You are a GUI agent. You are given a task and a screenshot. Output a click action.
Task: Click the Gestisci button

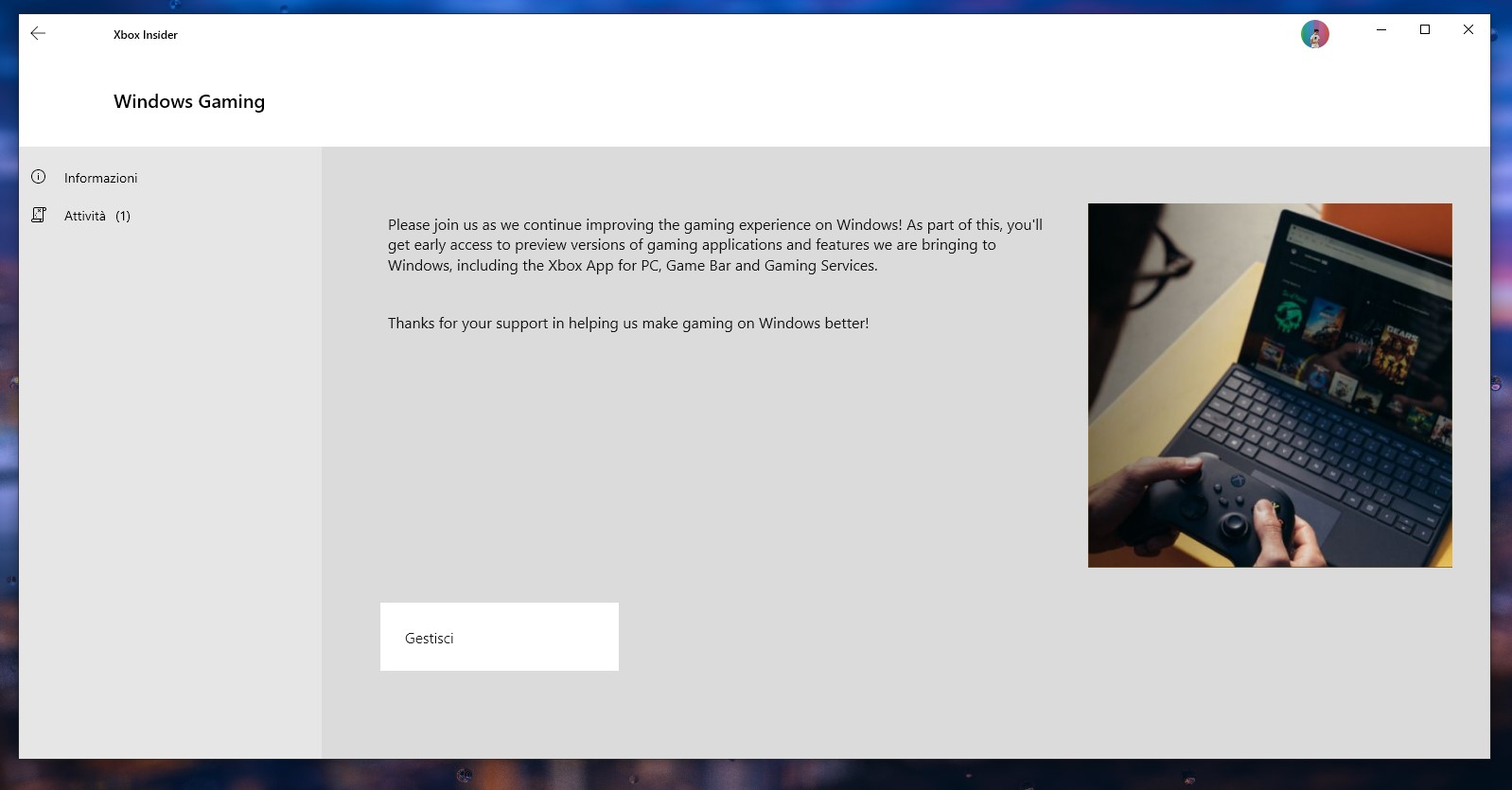coord(500,637)
